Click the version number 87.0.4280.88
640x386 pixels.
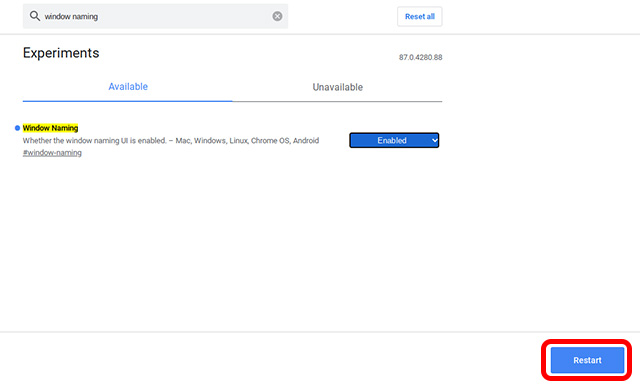click(x=420, y=58)
